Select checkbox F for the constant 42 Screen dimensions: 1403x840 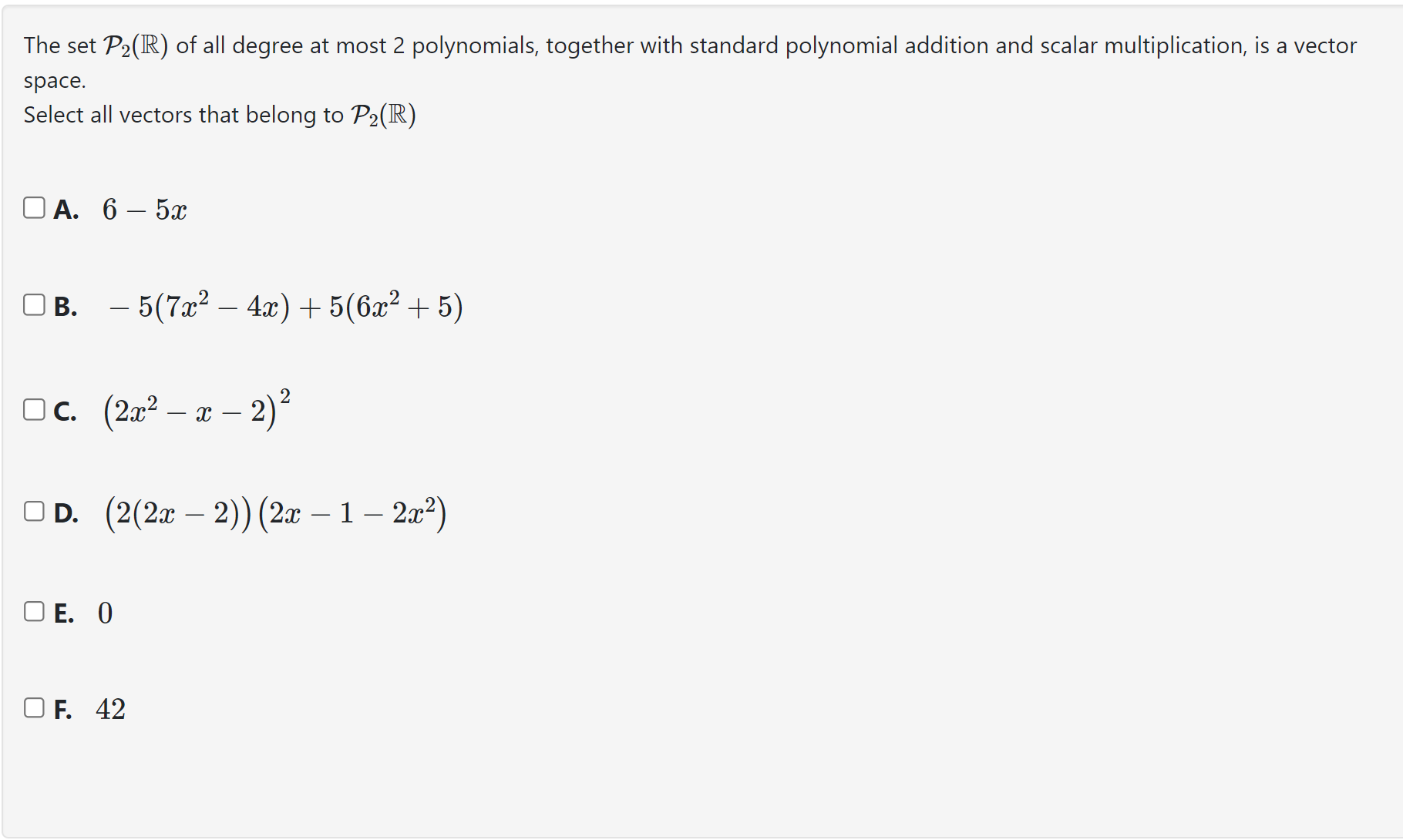point(34,707)
